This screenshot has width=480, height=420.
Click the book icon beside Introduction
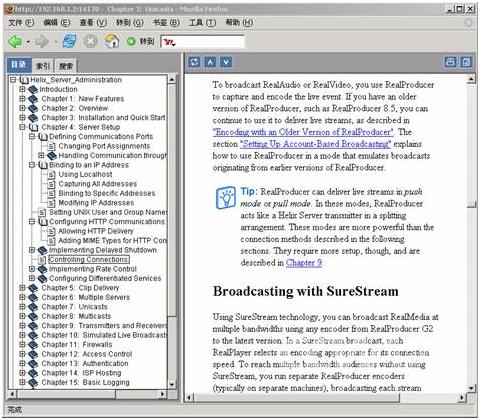[x=33, y=90]
